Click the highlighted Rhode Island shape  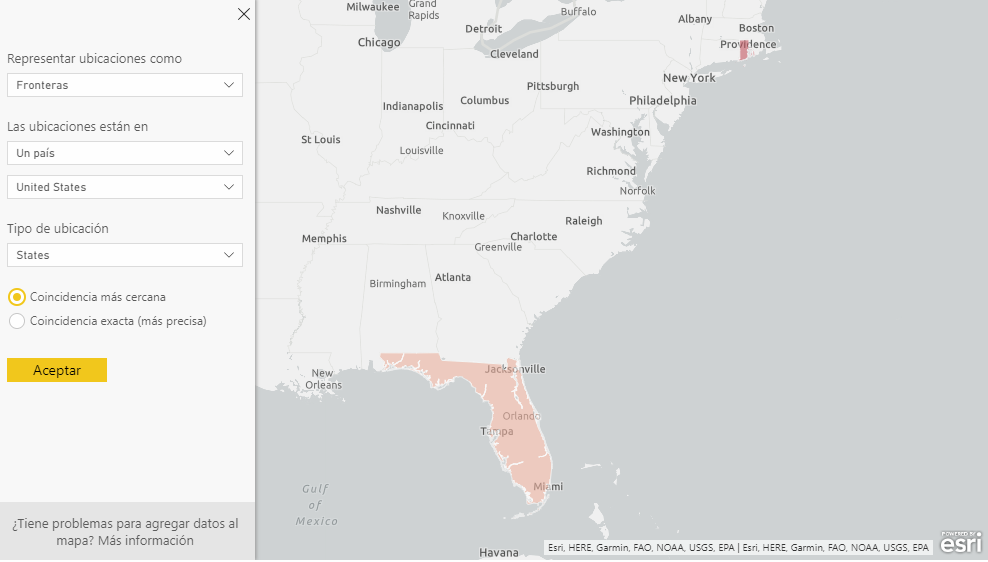point(744,52)
